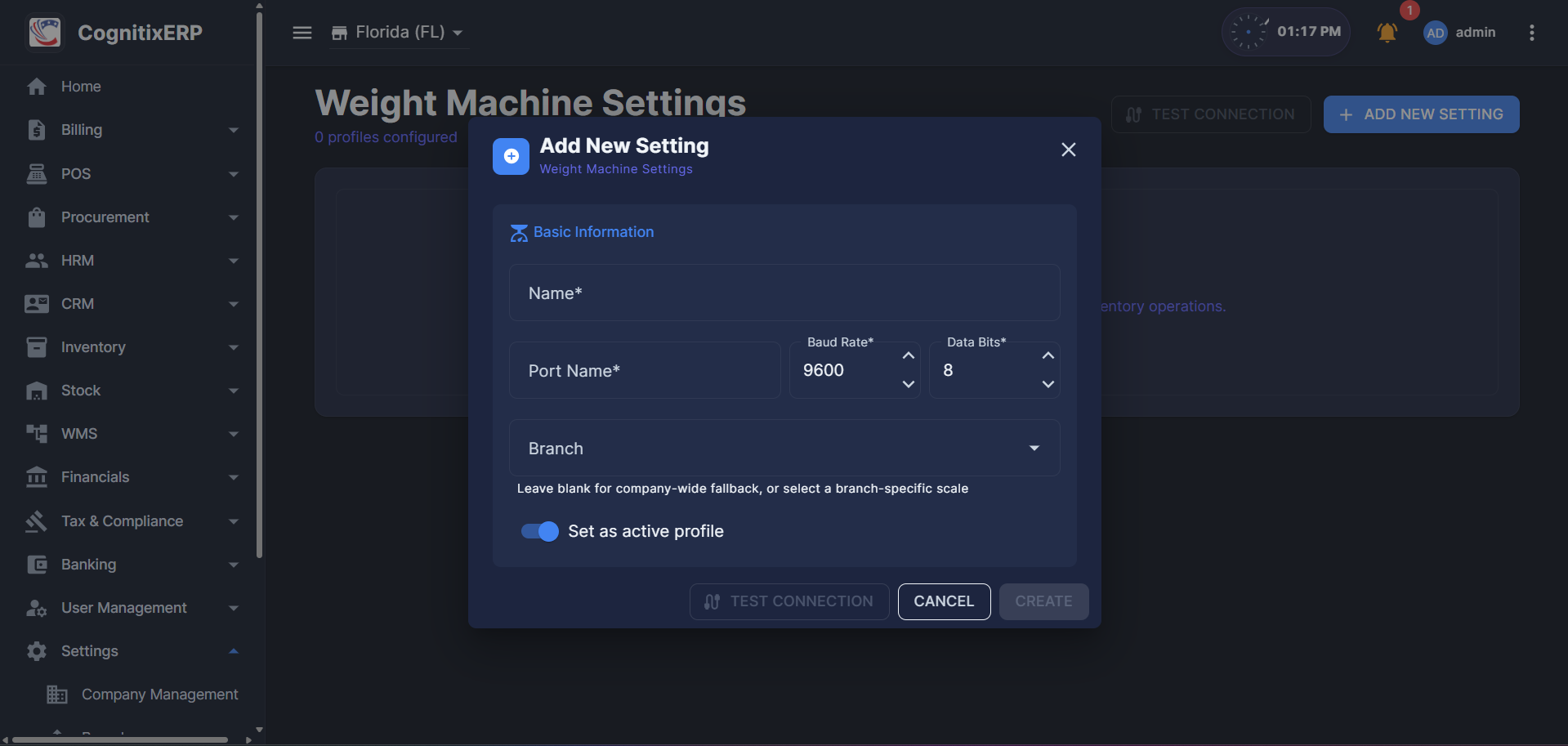
Task: Click the Inventory box icon
Action: pos(37,347)
